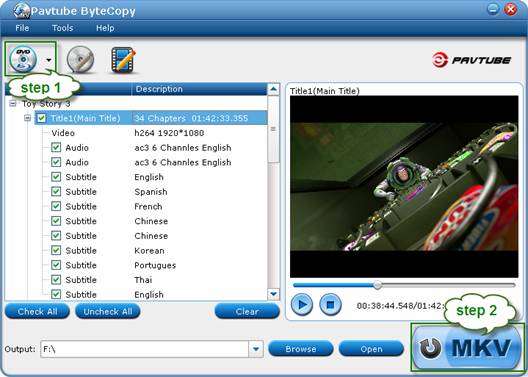Open the Help menu
This screenshot has width=528, height=377.
(105, 28)
